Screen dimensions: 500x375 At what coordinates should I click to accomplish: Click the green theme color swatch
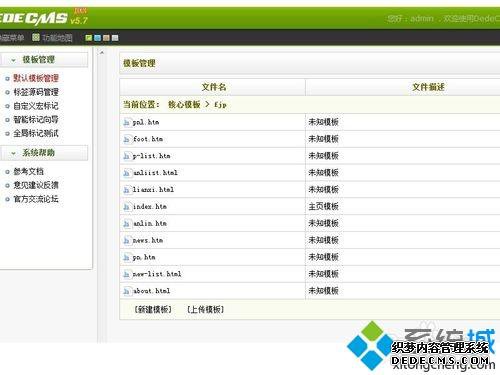(x=89, y=38)
